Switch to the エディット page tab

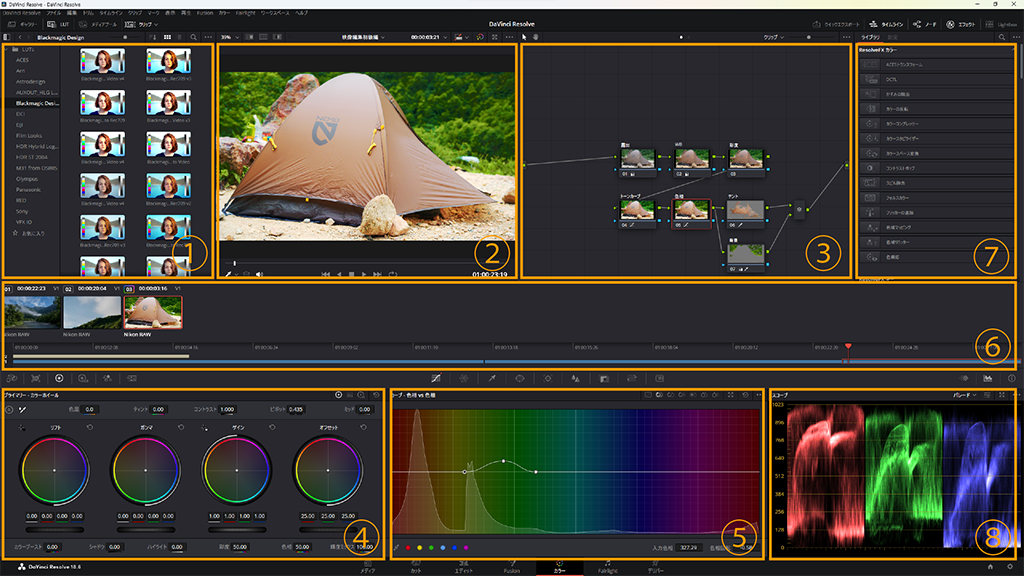click(x=464, y=567)
